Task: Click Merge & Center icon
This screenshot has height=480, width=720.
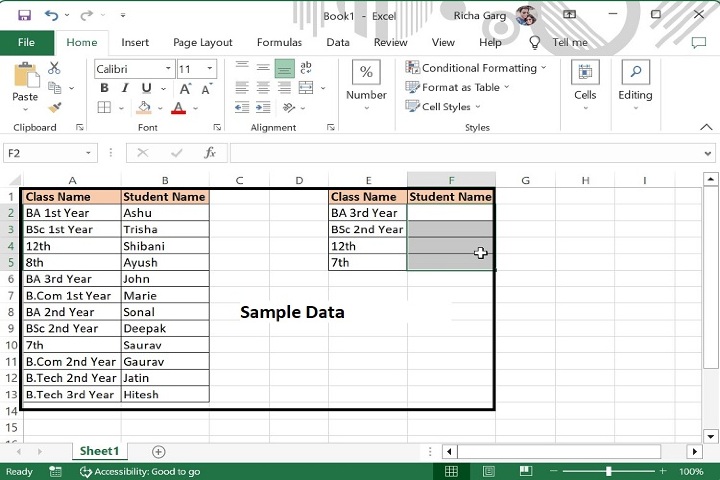Action: coord(306,87)
